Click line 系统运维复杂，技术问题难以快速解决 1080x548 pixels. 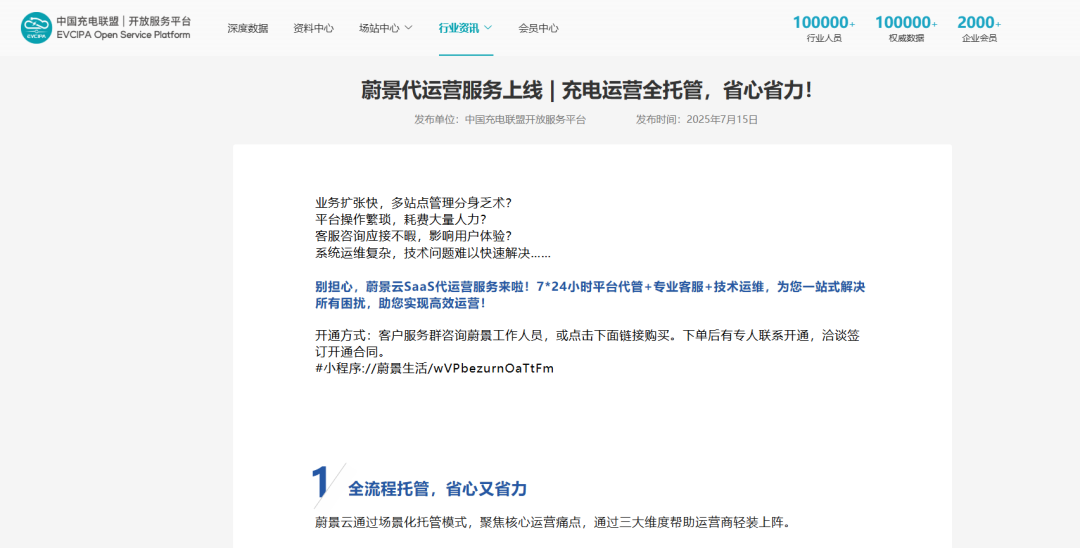coord(433,253)
